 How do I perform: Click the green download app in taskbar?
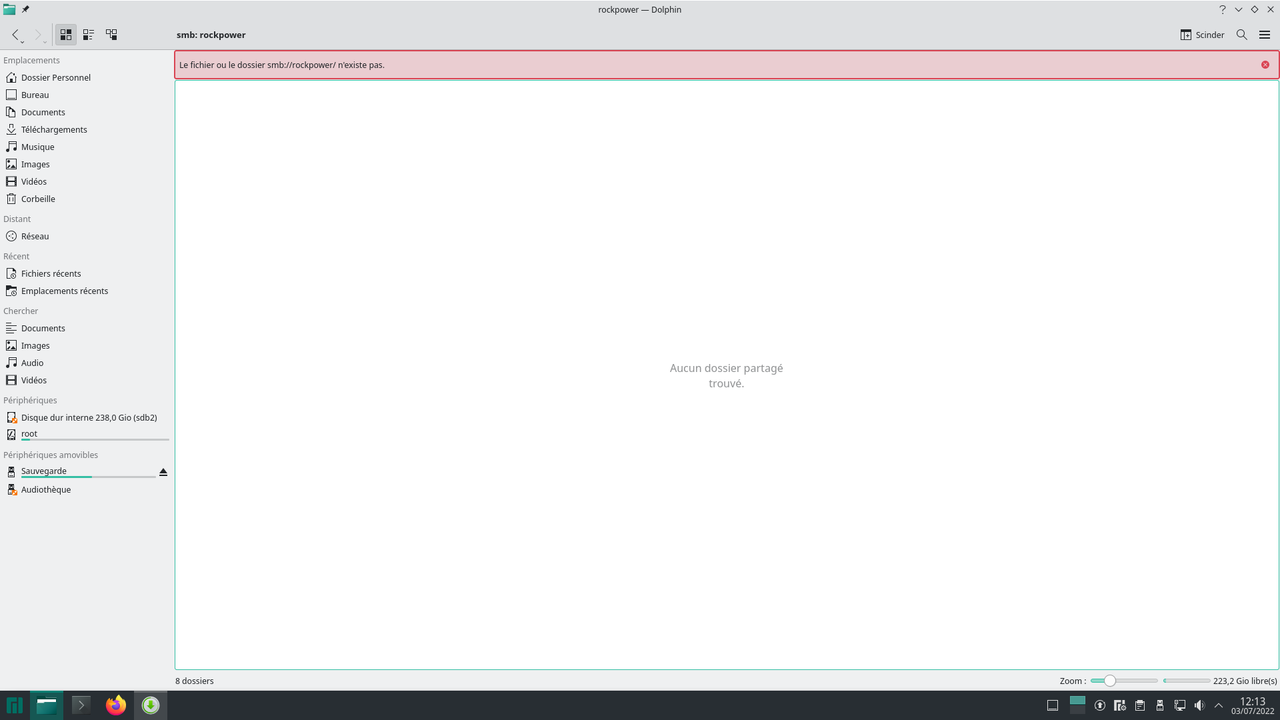coord(150,705)
